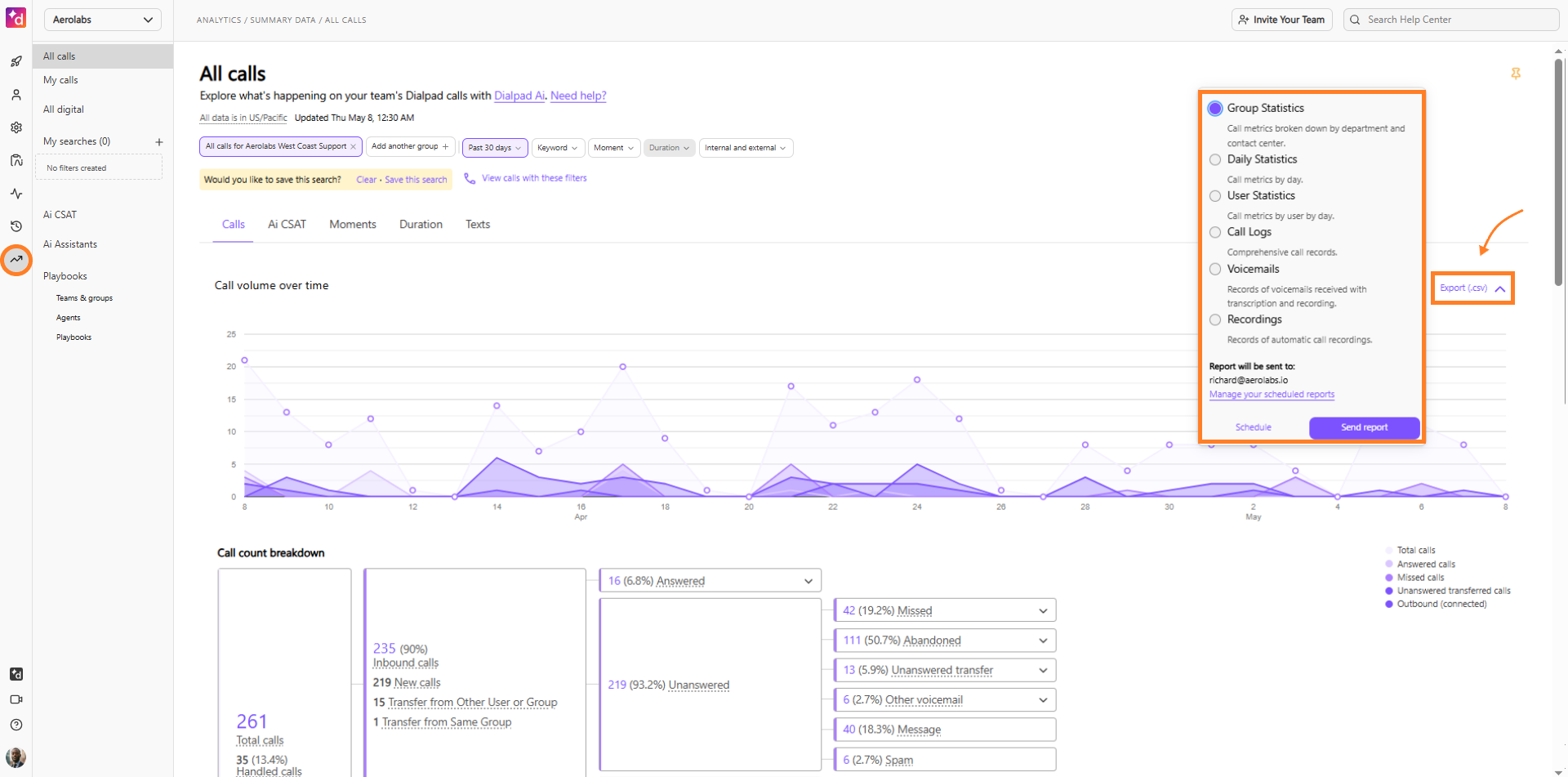The width and height of the screenshot is (1568, 777).
Task: Click the Dialpad logo icon
Action: (x=16, y=17)
